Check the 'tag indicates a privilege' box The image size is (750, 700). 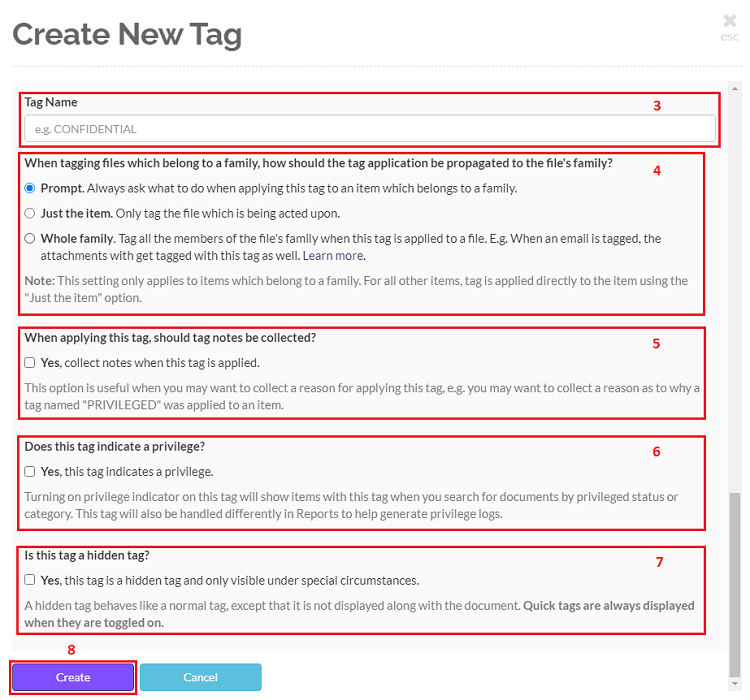coord(30,472)
